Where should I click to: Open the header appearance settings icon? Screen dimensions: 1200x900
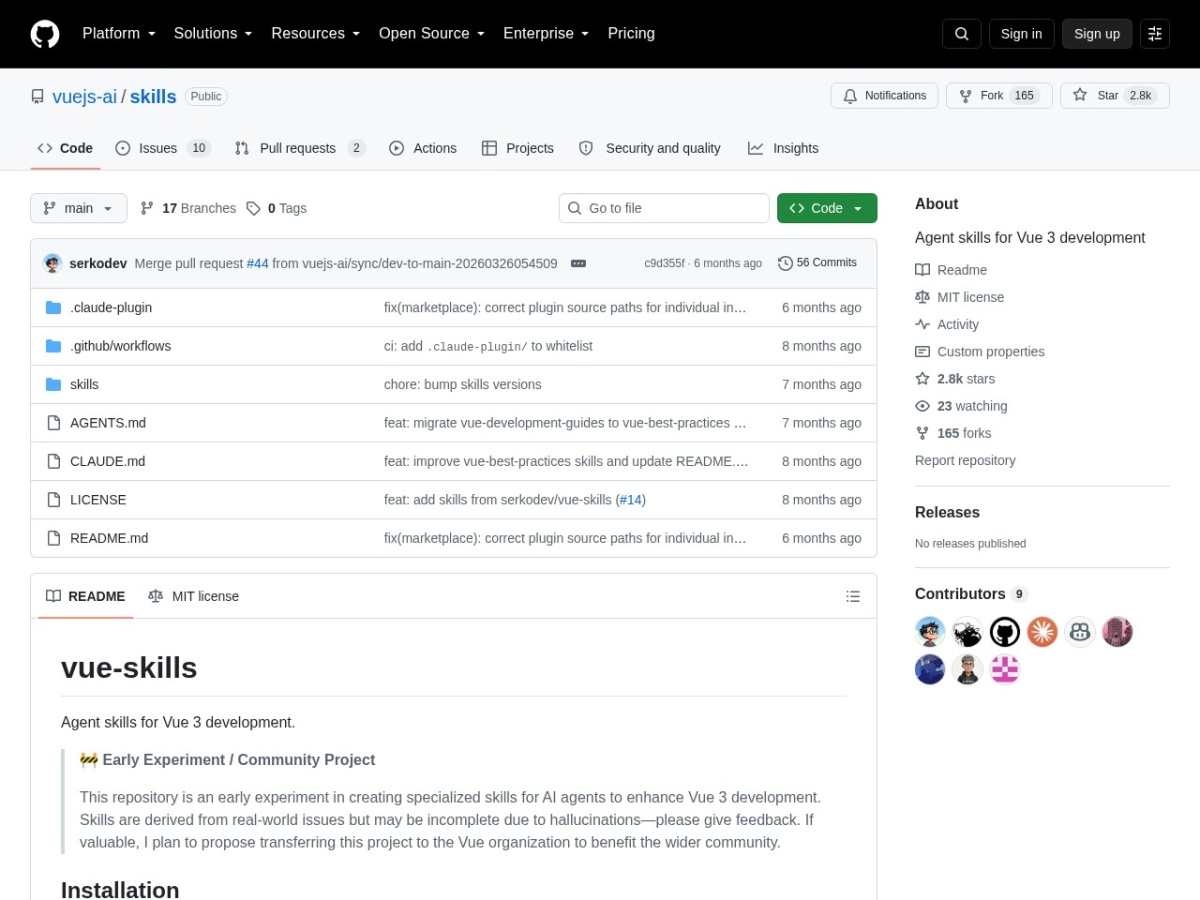(x=1155, y=34)
